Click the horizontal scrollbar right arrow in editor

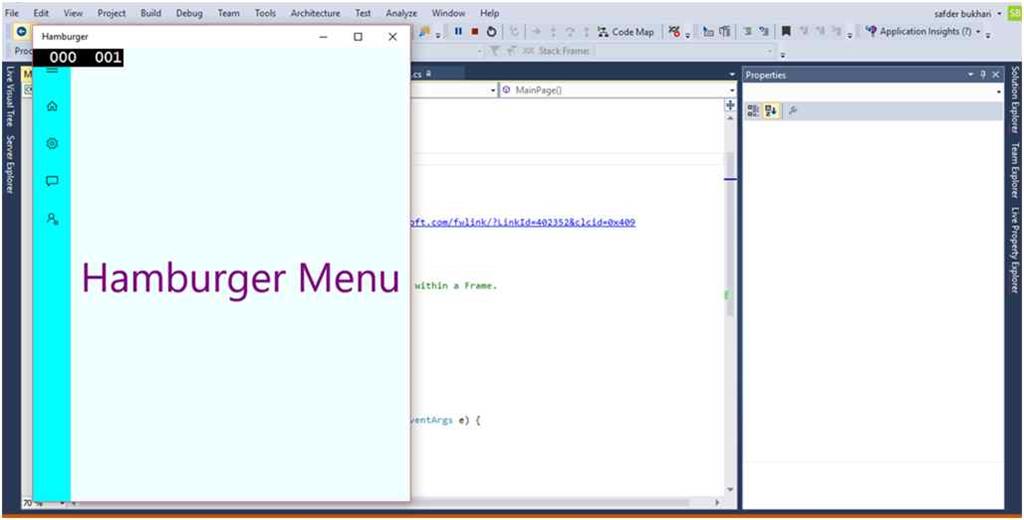(x=717, y=502)
